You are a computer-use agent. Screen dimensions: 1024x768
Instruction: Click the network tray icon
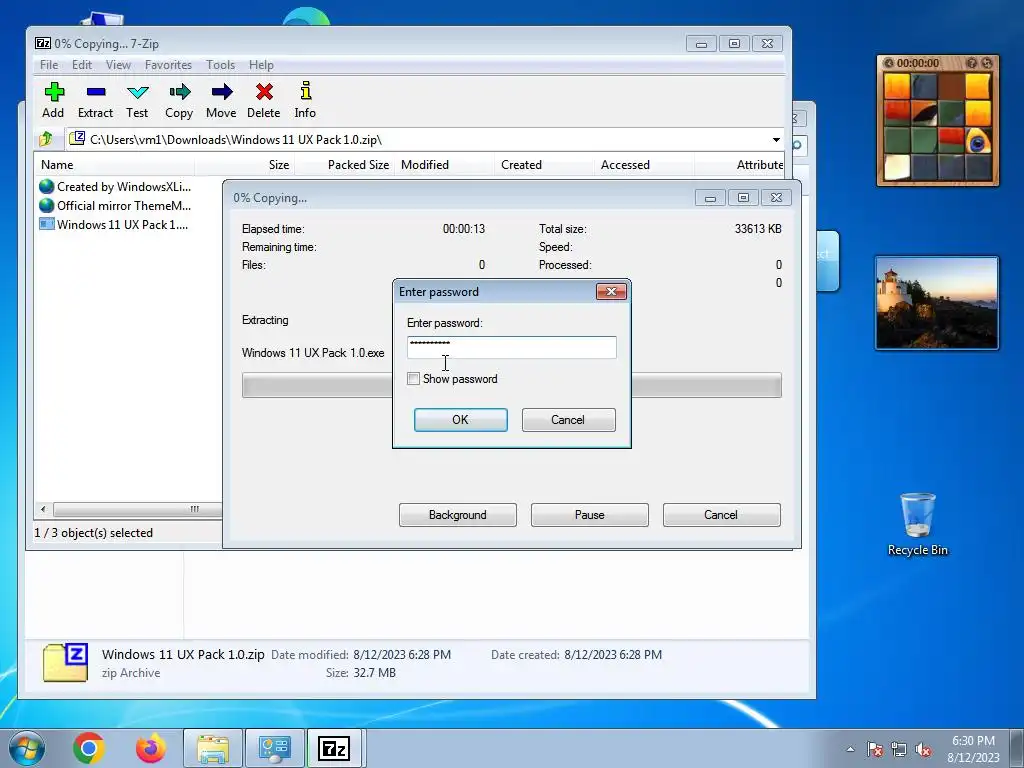pos(899,749)
